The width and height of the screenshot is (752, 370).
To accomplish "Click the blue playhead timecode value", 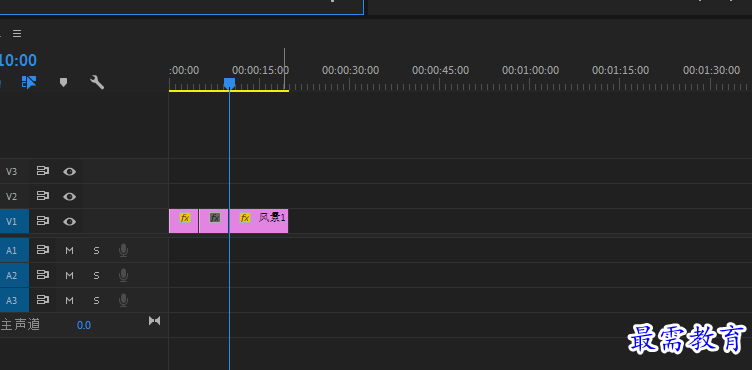I will [18, 60].
